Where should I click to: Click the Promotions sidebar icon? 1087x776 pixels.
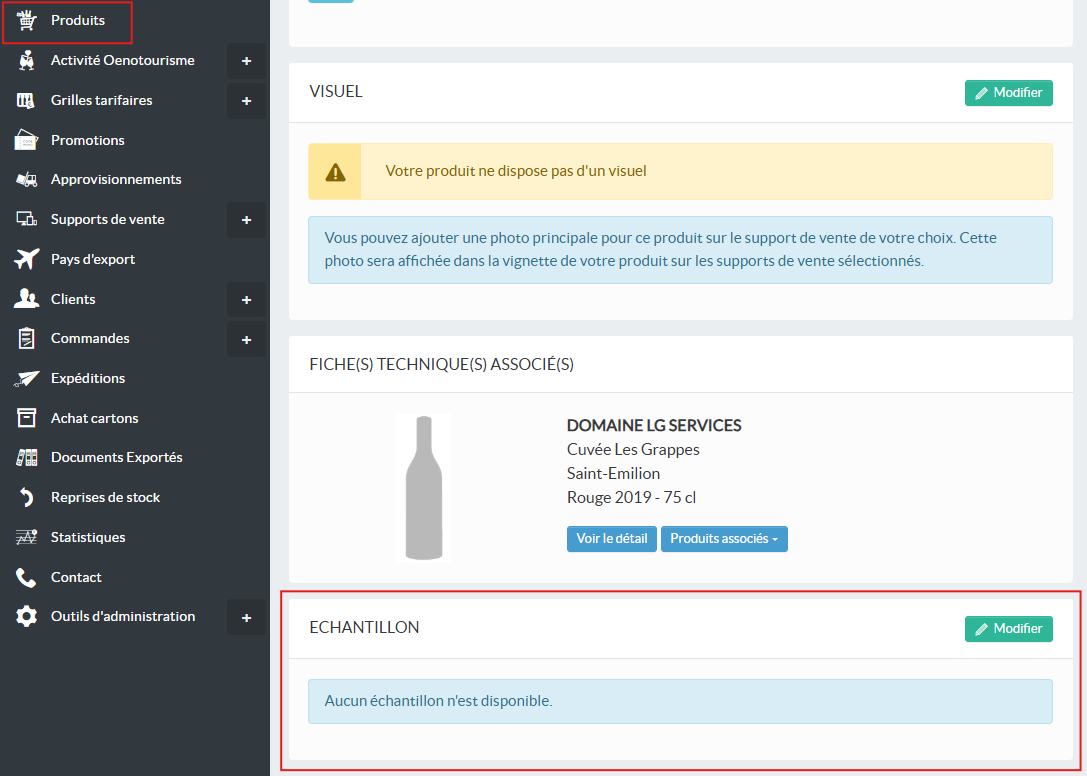point(27,140)
